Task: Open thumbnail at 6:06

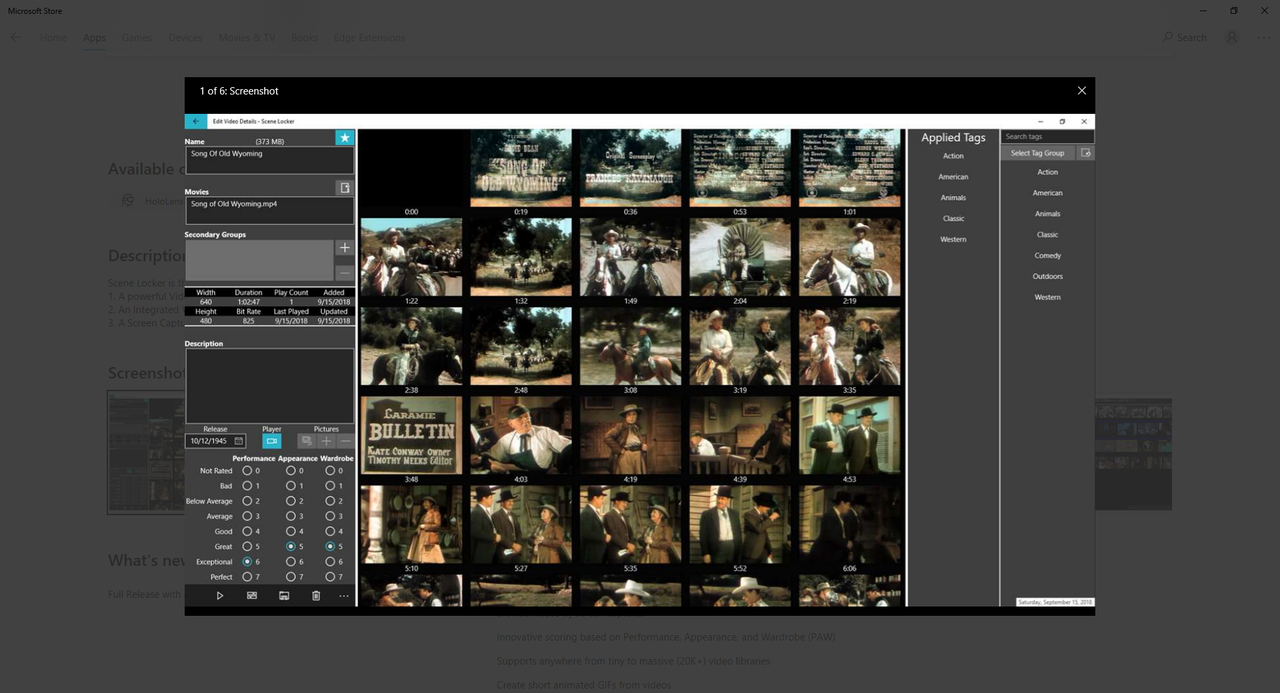Action: [x=849, y=524]
